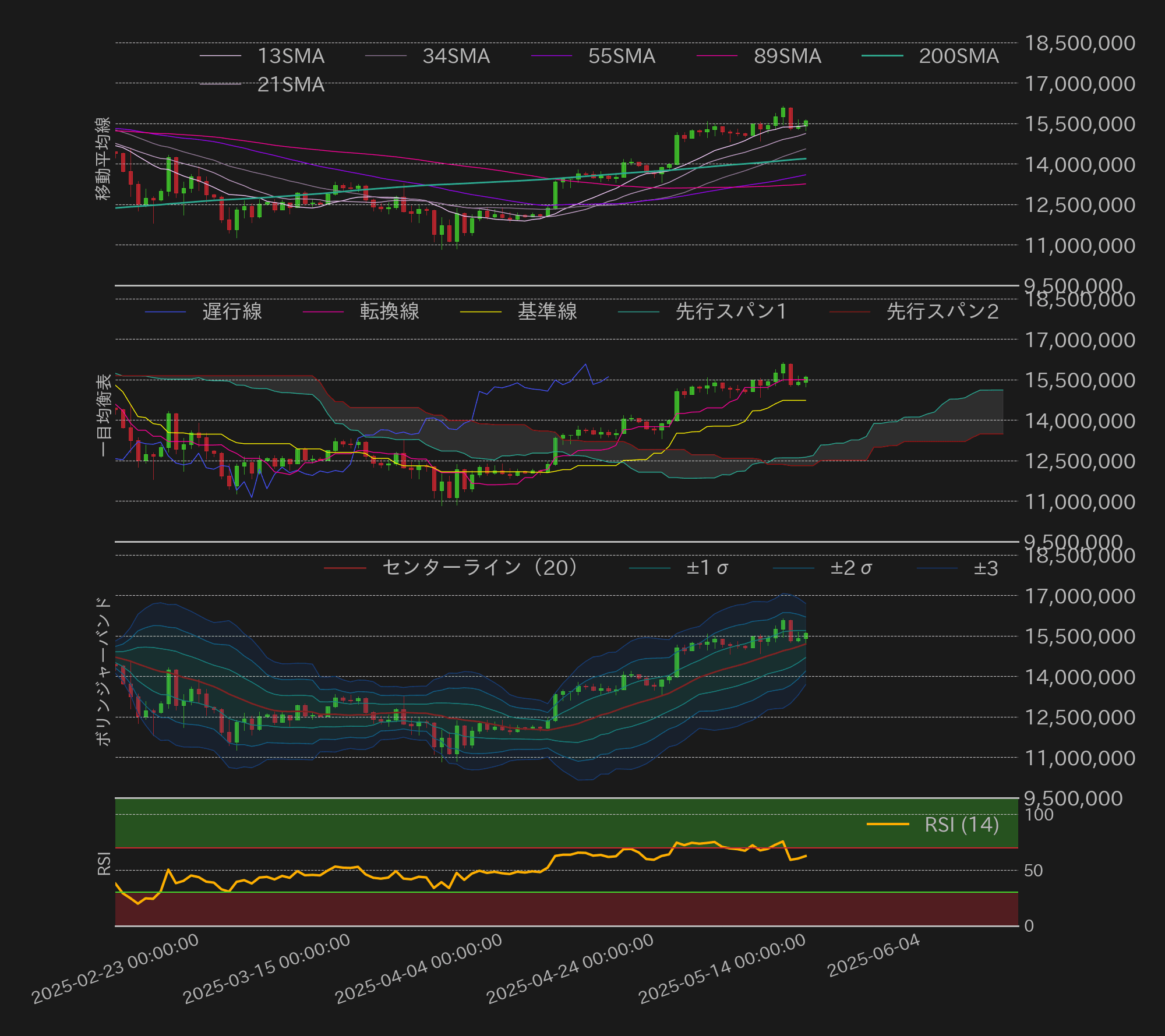Select the 基準線 legend entry

point(547,312)
